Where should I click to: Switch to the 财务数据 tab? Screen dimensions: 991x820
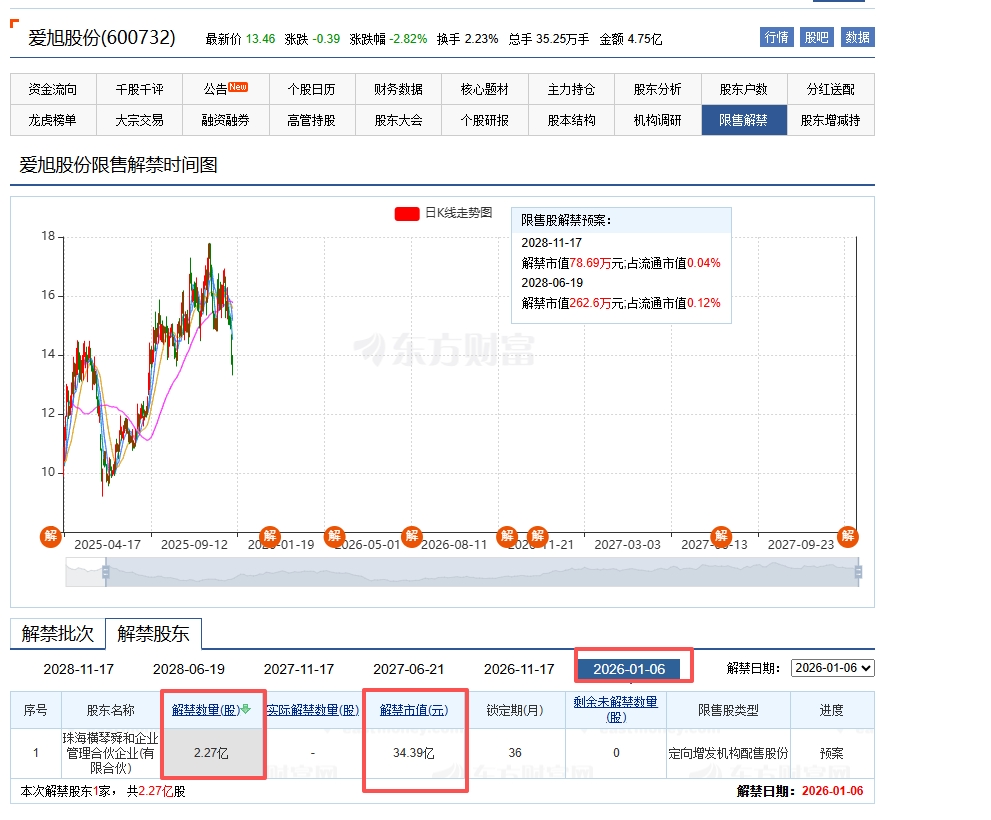[399, 89]
